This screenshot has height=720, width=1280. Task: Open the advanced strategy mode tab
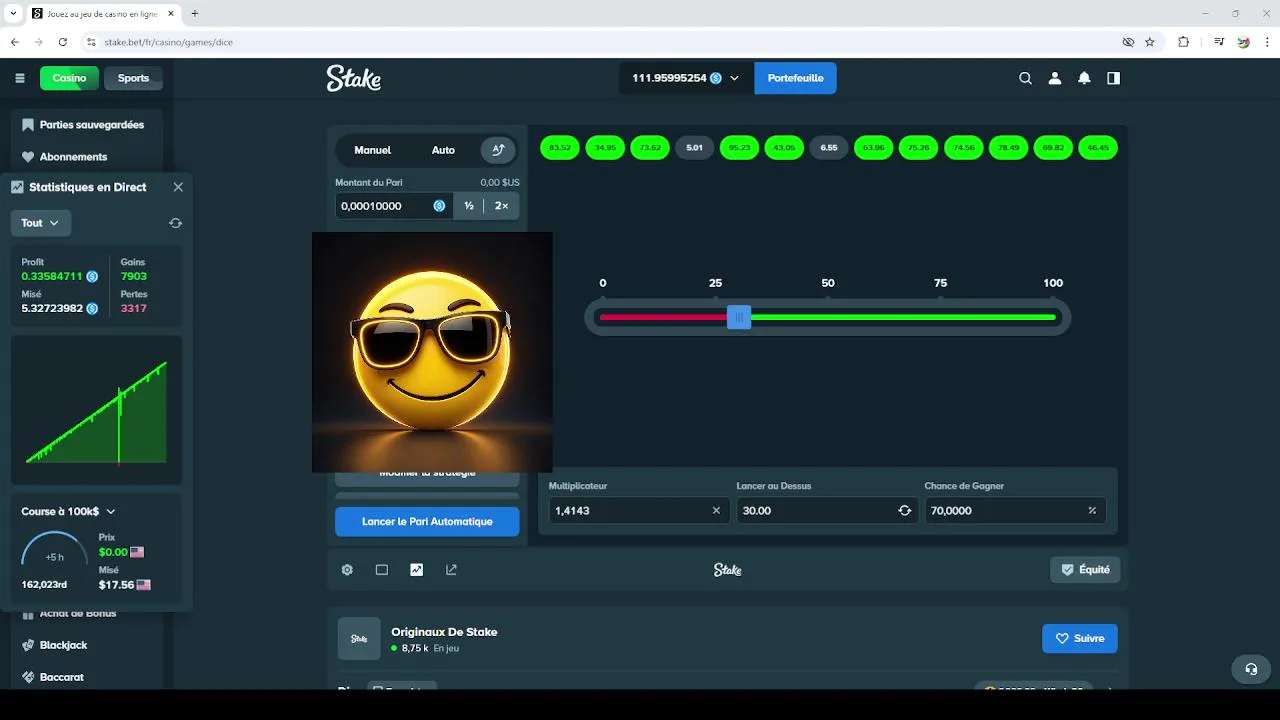pos(498,150)
